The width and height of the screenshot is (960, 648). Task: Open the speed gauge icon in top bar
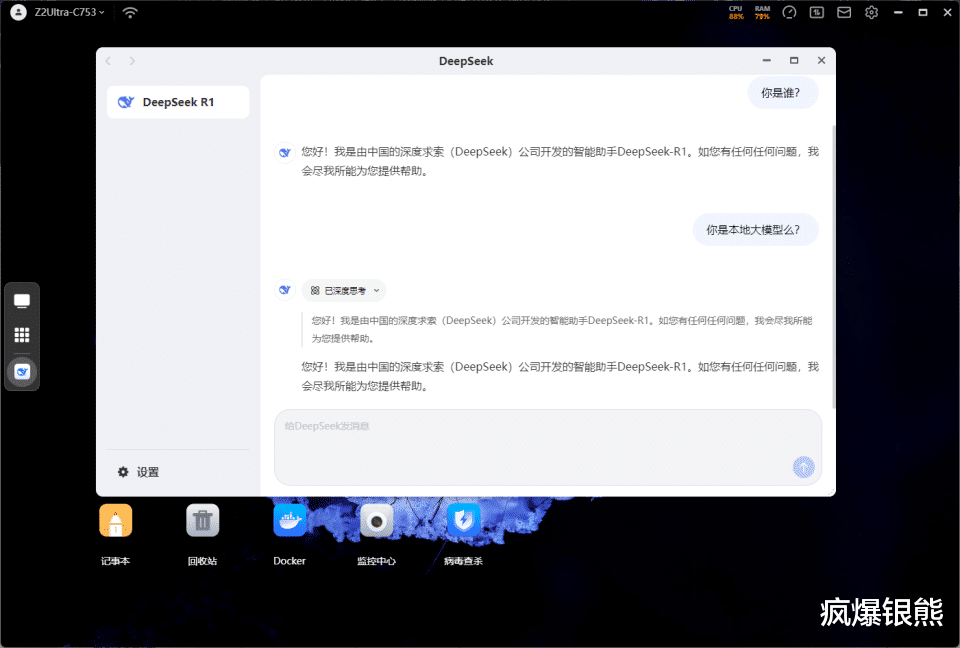point(789,12)
